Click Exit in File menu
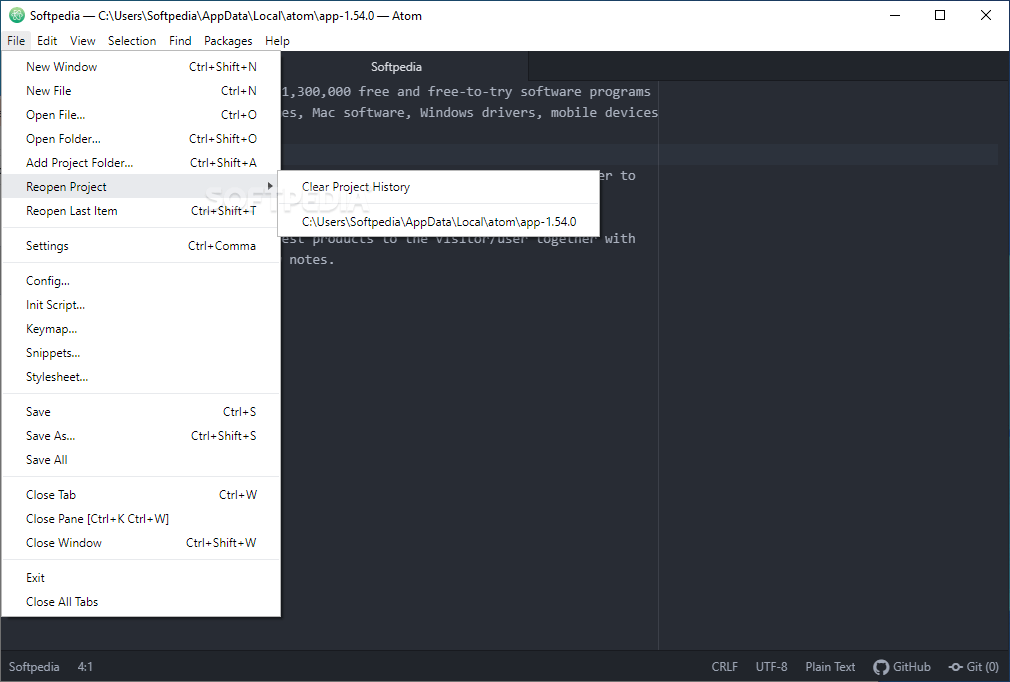1010x682 pixels. coord(141,578)
